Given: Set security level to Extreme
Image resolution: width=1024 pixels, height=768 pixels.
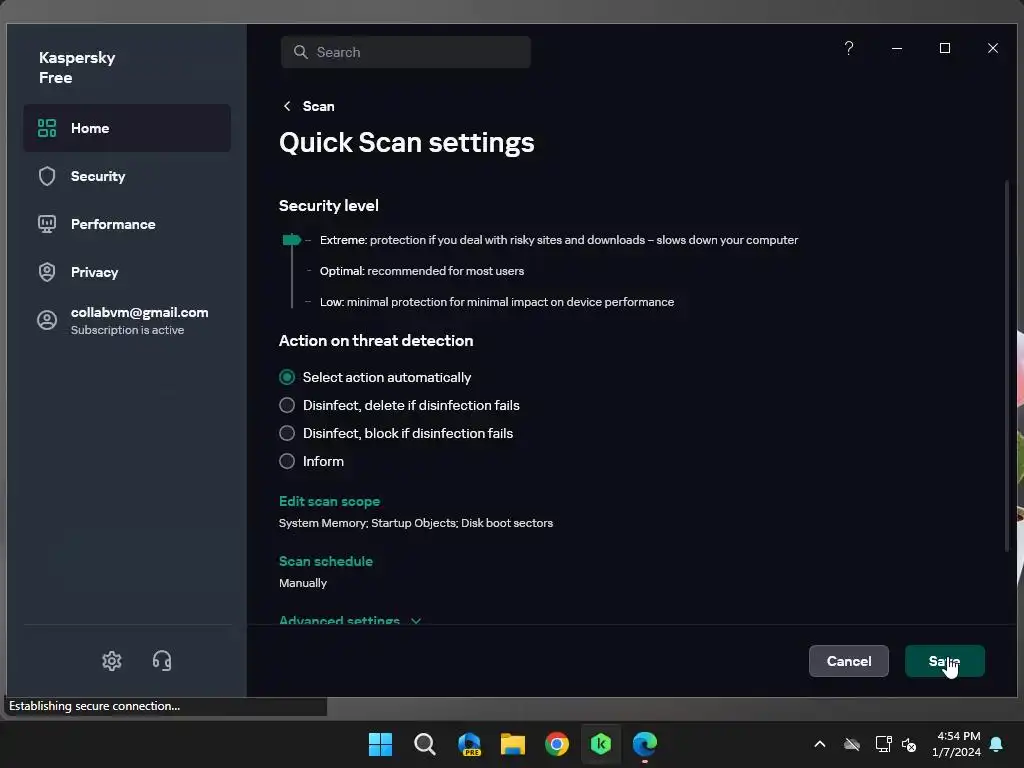Looking at the screenshot, I should click(x=559, y=240).
